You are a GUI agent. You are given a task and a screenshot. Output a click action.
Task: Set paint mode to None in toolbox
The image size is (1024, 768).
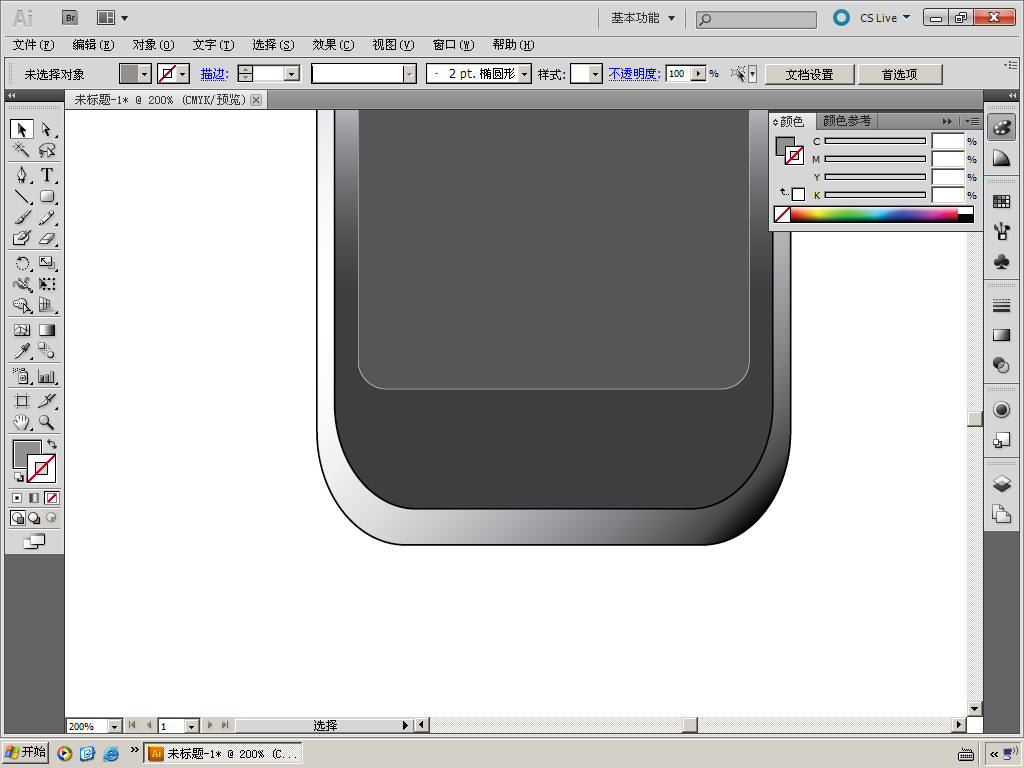(x=52, y=497)
